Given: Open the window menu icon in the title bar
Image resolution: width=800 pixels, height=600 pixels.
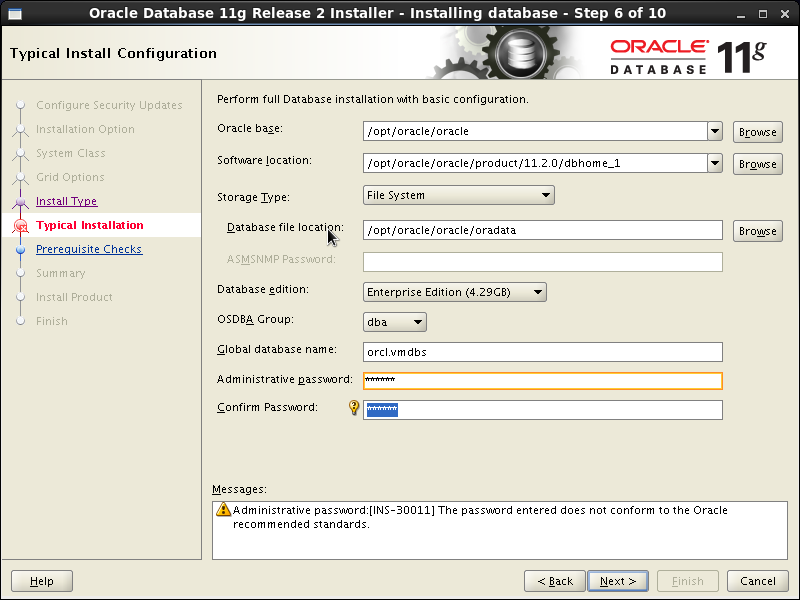Looking at the screenshot, I should click(x=15, y=14).
